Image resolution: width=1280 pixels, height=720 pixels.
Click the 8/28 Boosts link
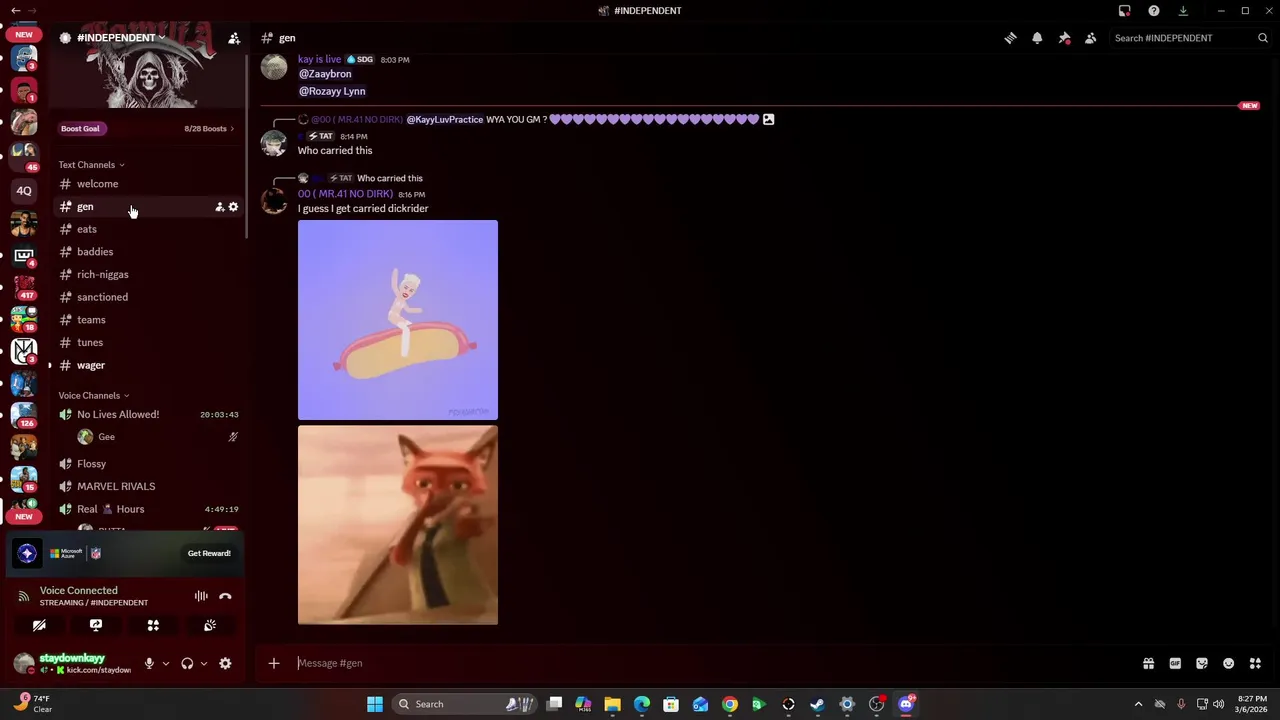(208, 128)
